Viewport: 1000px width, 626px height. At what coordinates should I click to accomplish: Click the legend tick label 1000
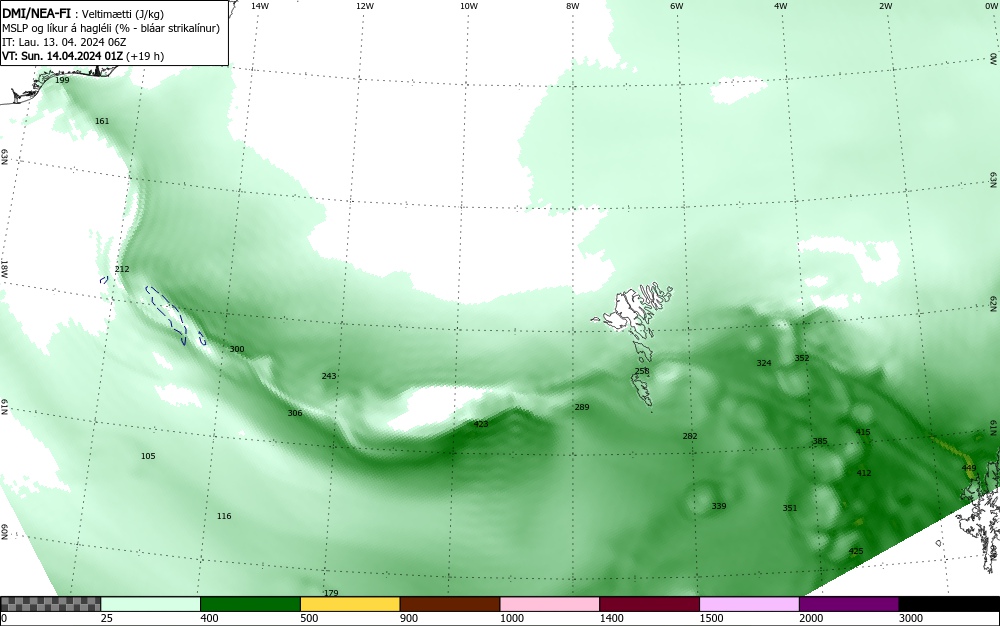[x=511, y=618]
